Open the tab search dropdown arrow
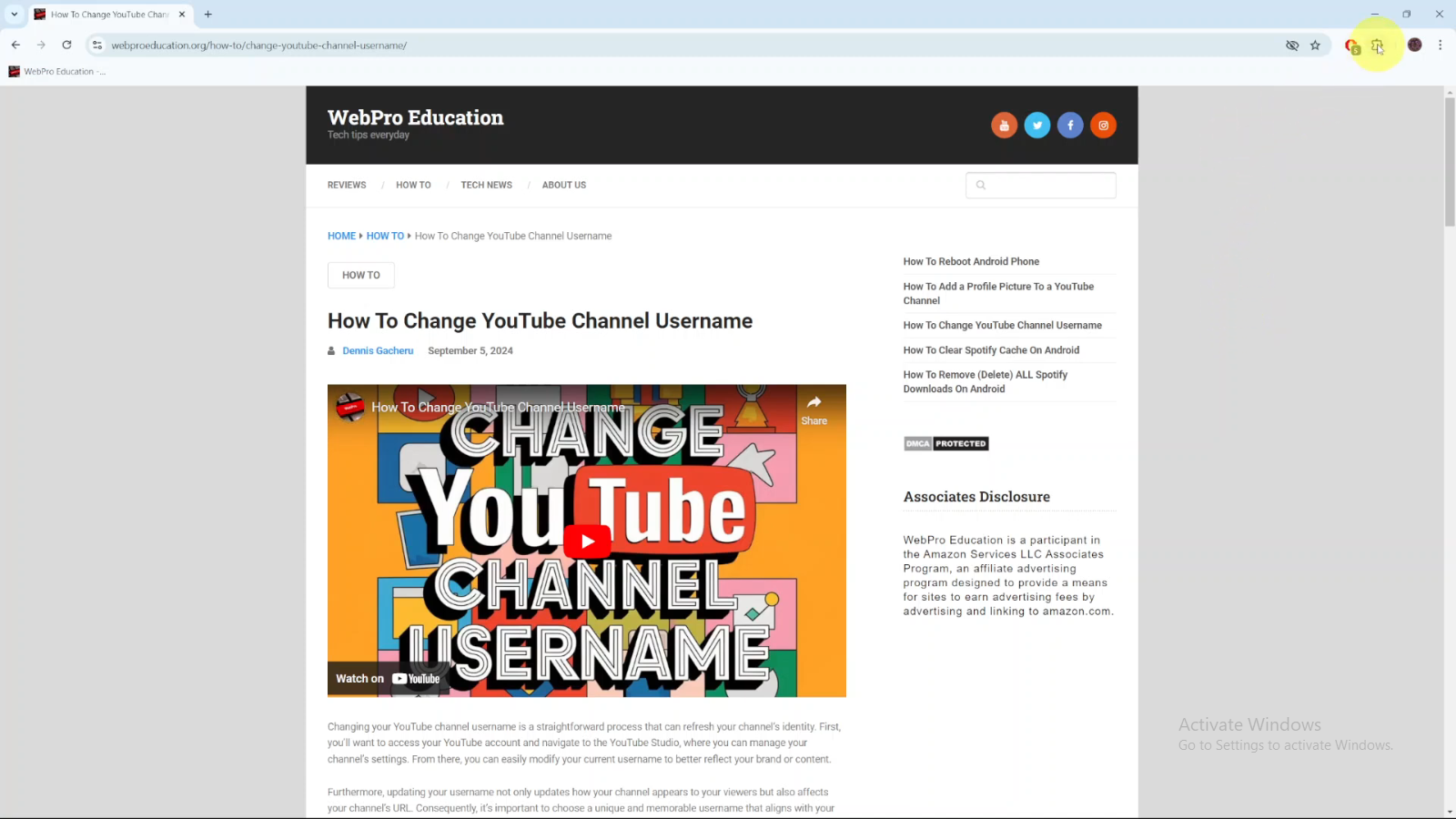Screen dimensions: 1456x819 (14, 14)
